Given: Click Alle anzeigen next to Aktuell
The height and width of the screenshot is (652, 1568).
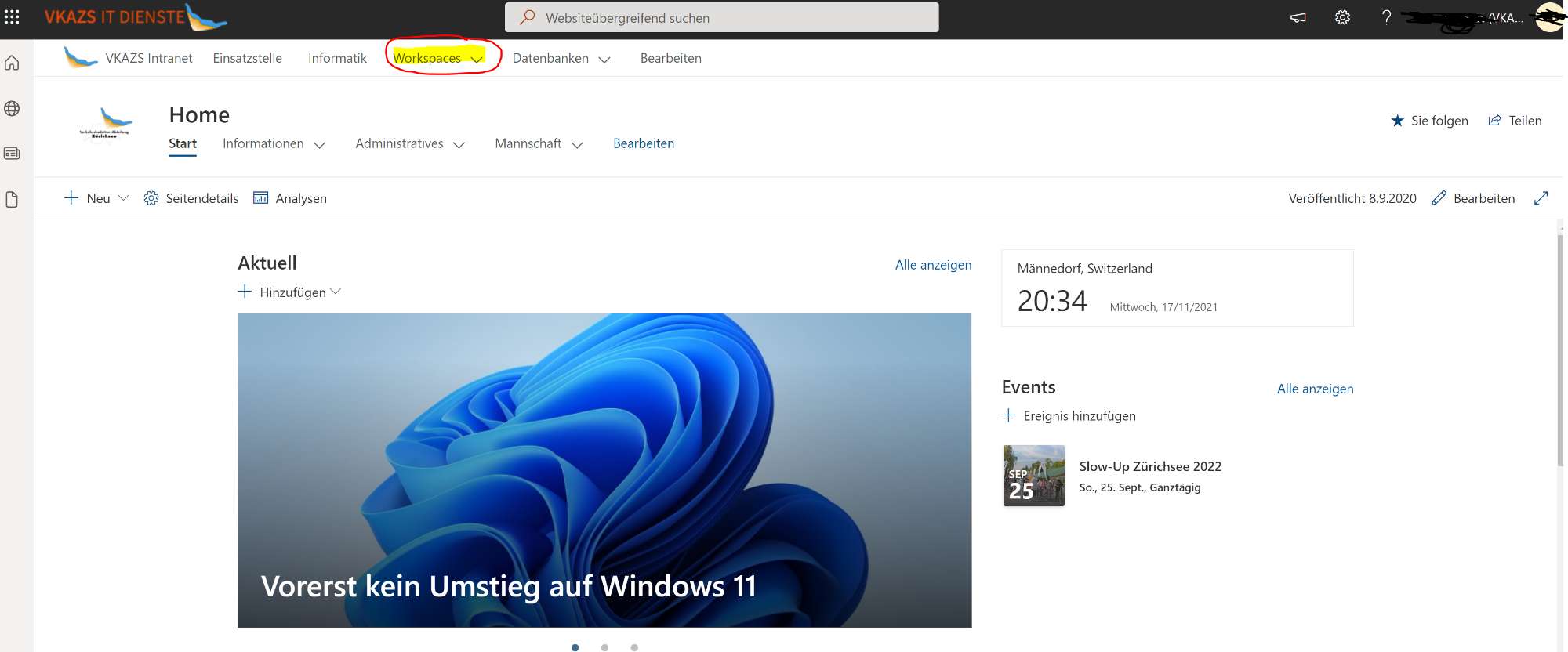Looking at the screenshot, I should pyautogui.click(x=933, y=265).
